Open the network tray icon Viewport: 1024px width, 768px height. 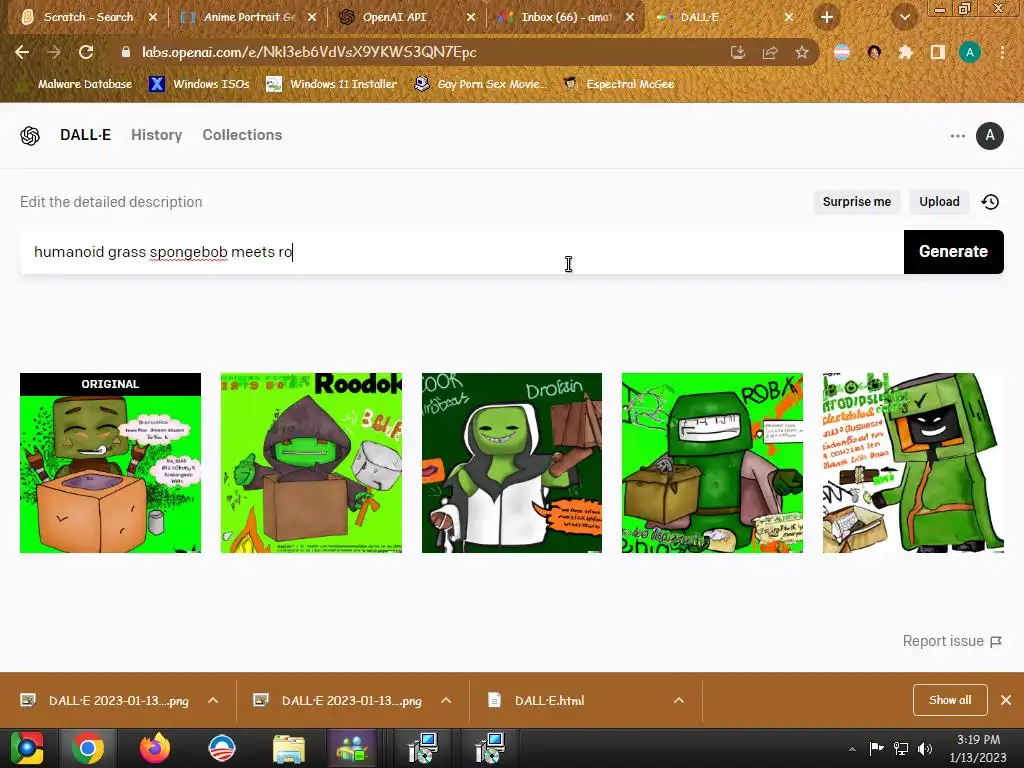pos(901,748)
